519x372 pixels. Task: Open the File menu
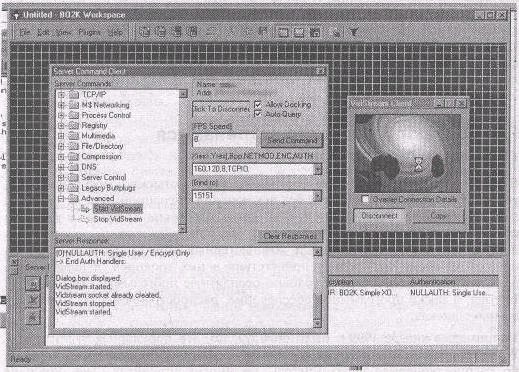tap(25, 32)
